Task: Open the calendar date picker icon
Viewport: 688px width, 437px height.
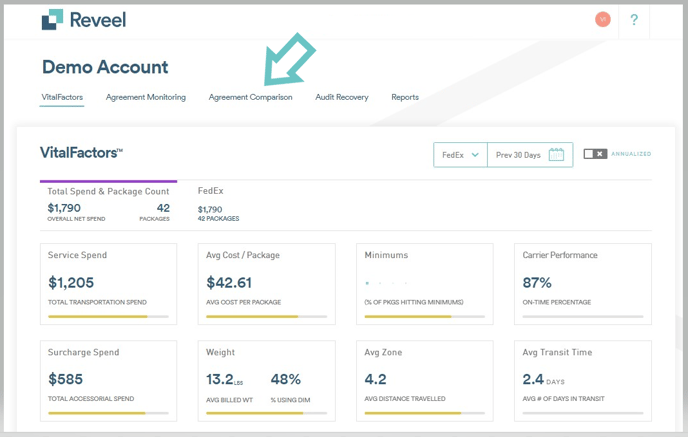Action: coord(556,154)
